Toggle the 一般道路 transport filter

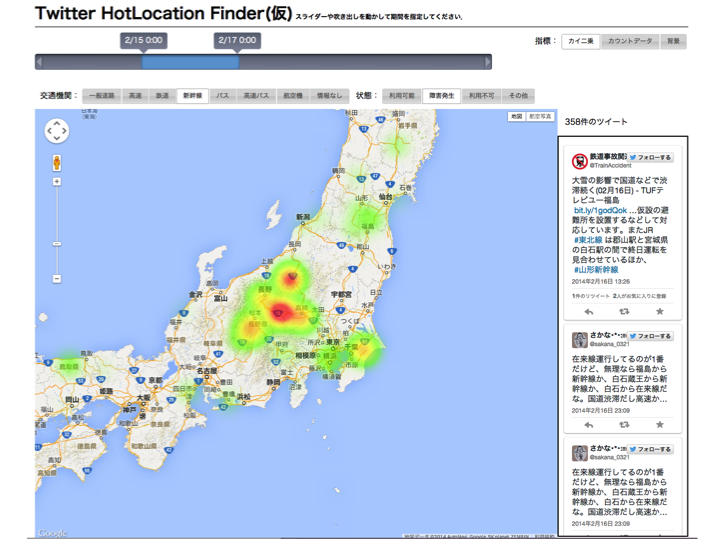tap(102, 96)
